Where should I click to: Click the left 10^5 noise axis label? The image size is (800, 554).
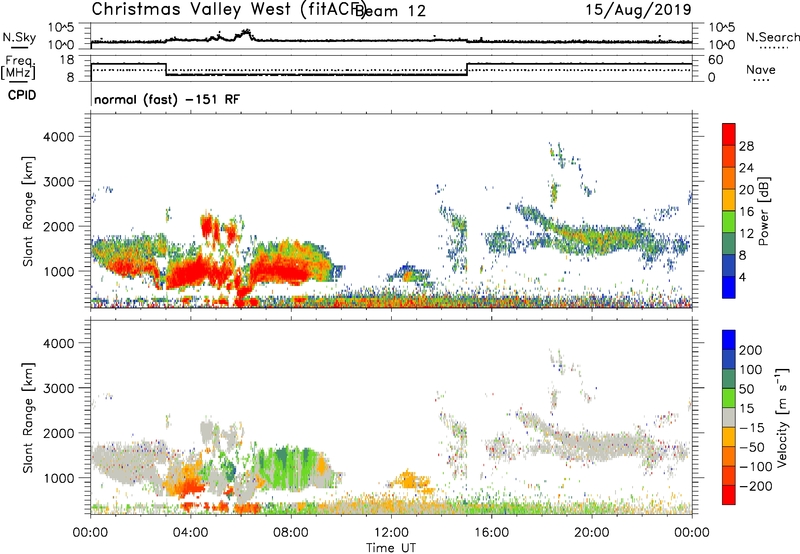pyautogui.click(x=61, y=27)
